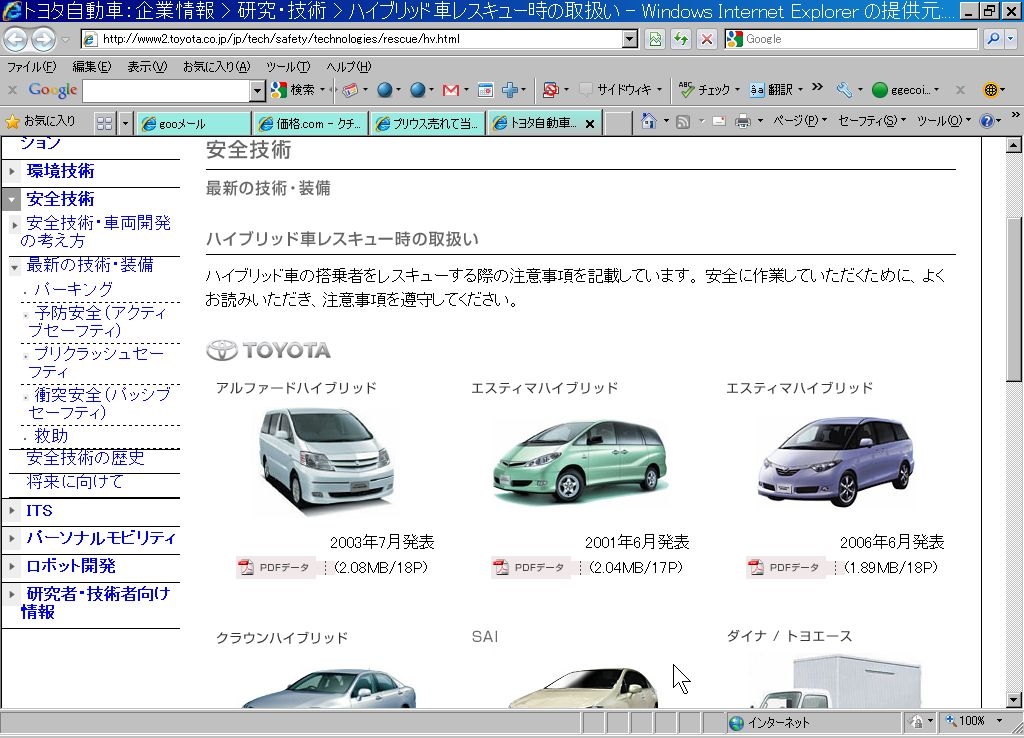Open the search provider dropdown arrow
The image size is (1024, 738).
1011,39
